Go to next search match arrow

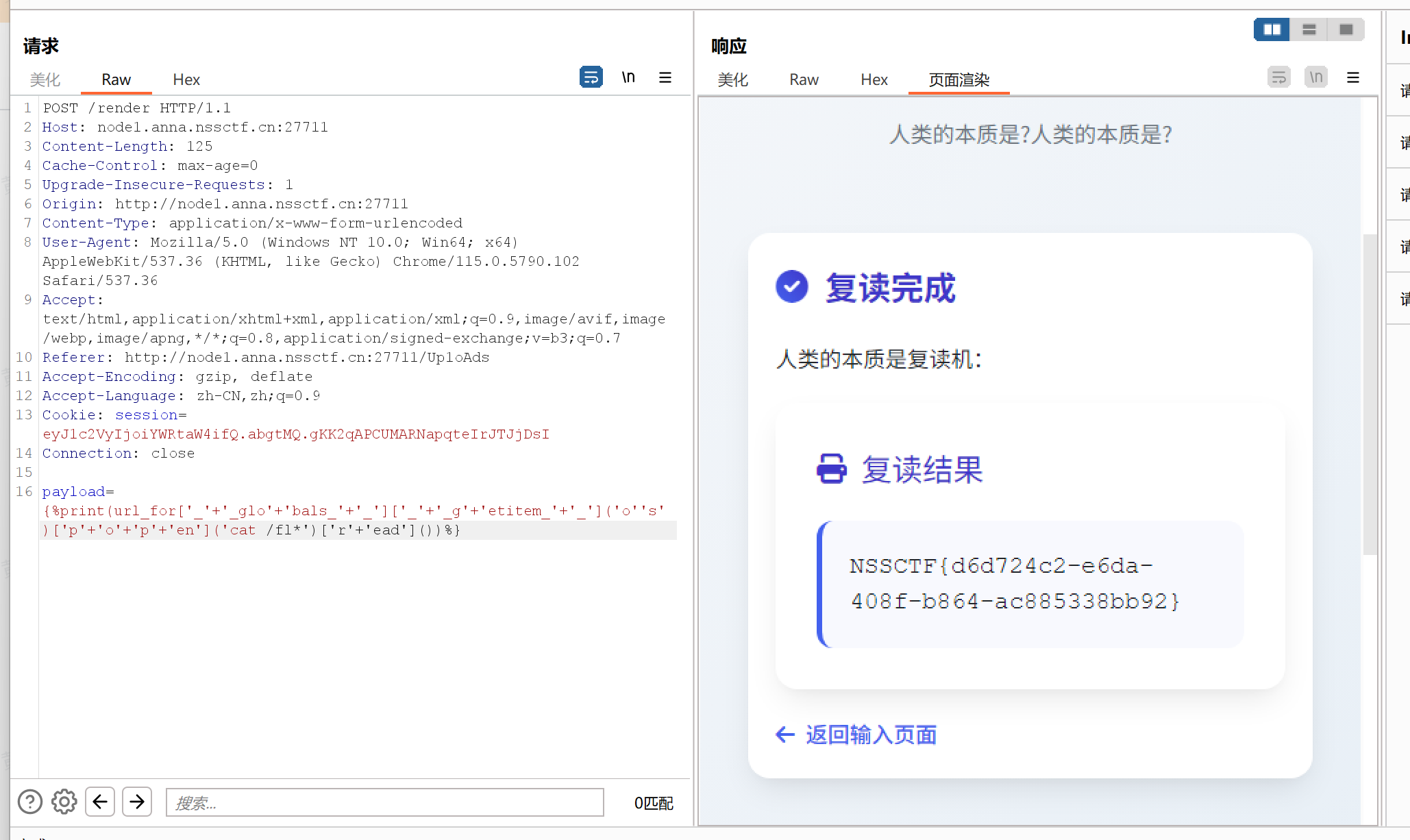(137, 802)
